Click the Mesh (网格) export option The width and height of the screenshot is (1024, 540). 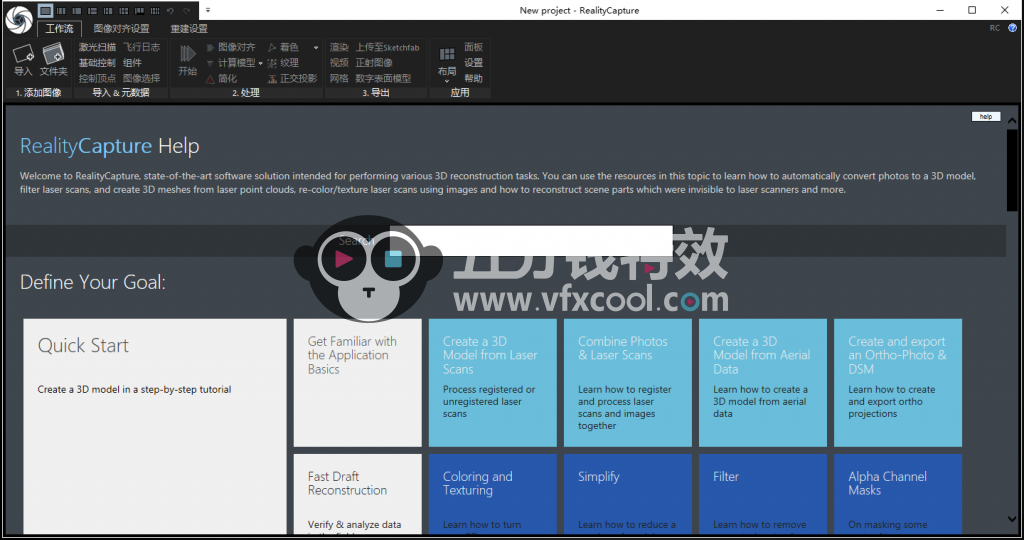339,78
